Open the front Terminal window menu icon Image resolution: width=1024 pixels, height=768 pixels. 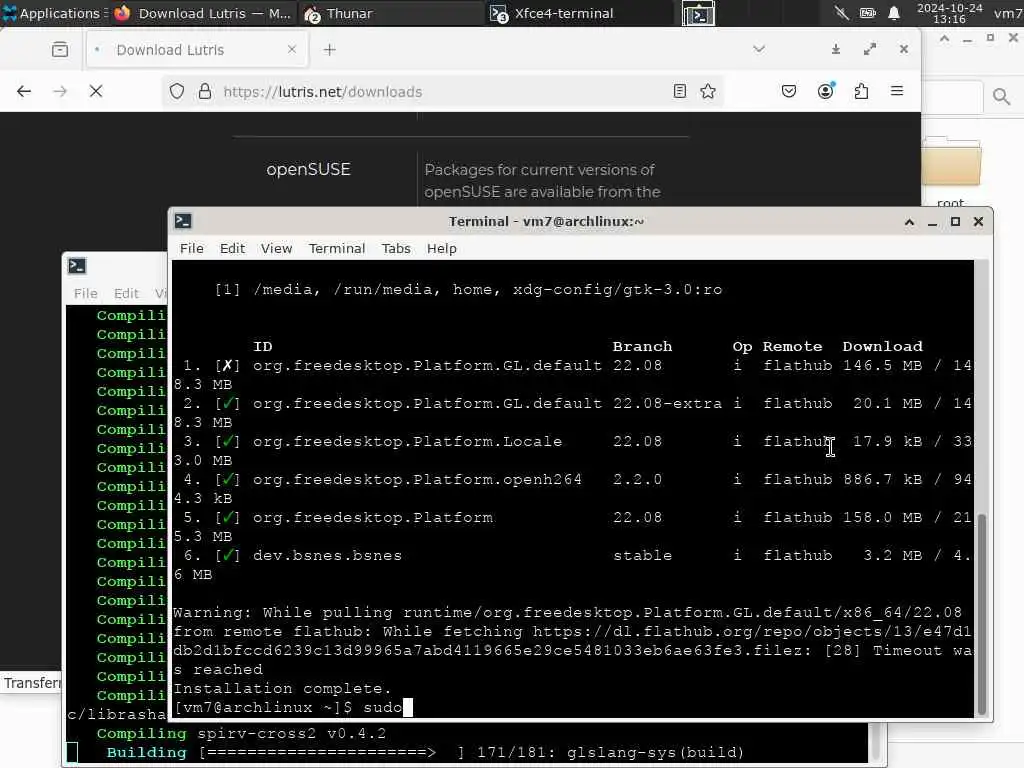point(183,221)
